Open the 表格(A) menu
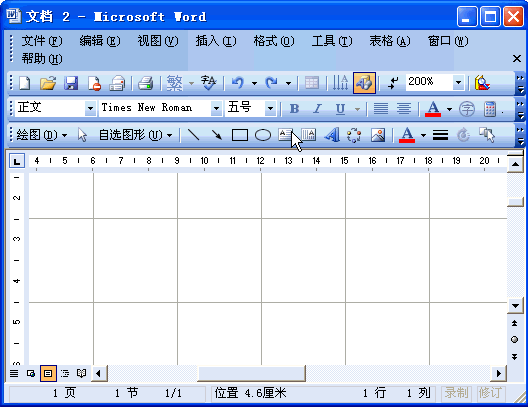 click(390, 41)
